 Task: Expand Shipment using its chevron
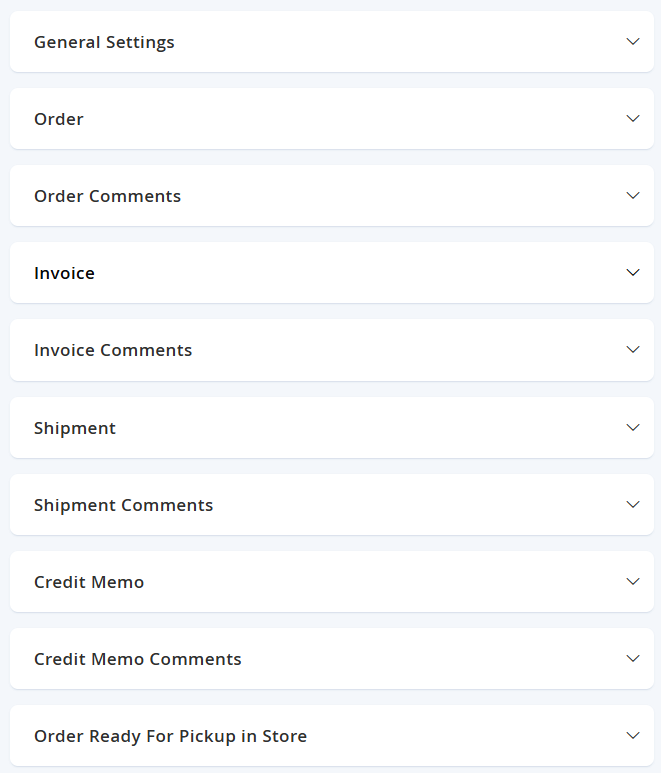(632, 427)
